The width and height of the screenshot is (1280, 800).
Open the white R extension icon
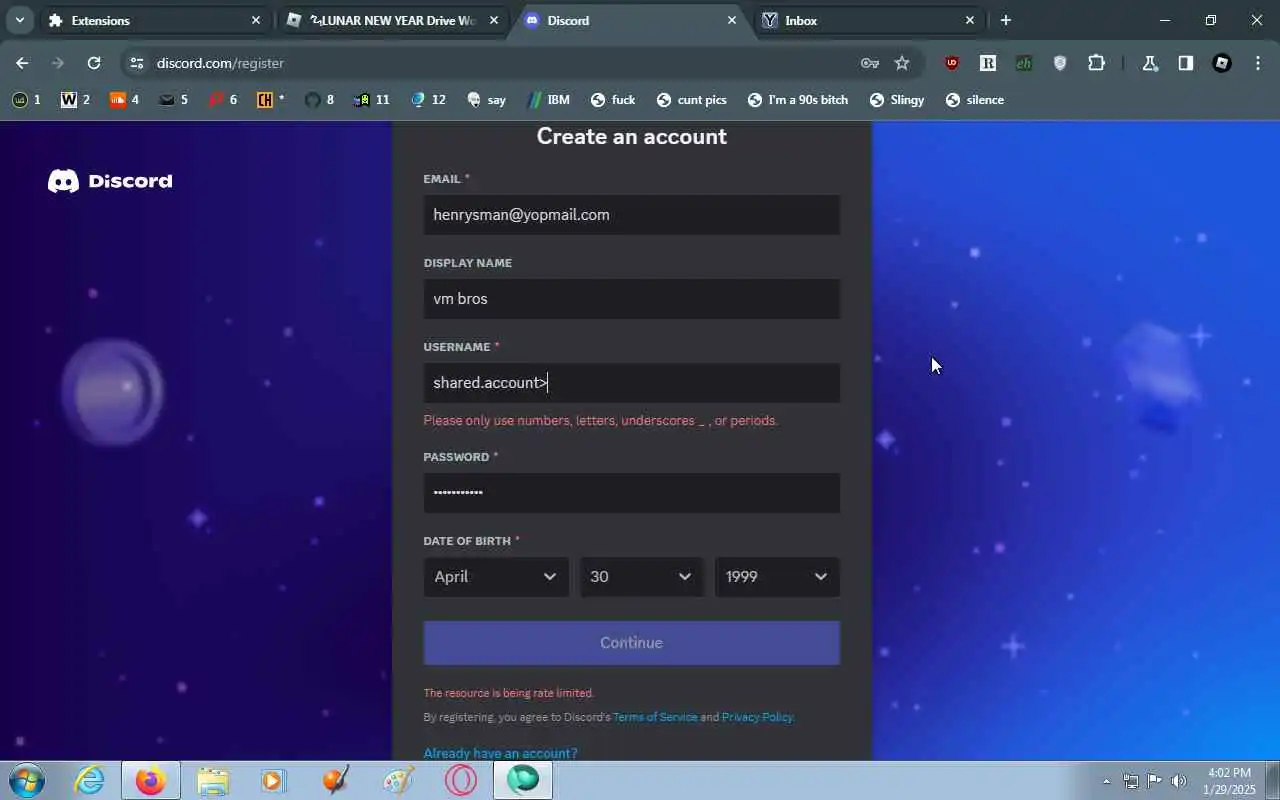(x=988, y=63)
